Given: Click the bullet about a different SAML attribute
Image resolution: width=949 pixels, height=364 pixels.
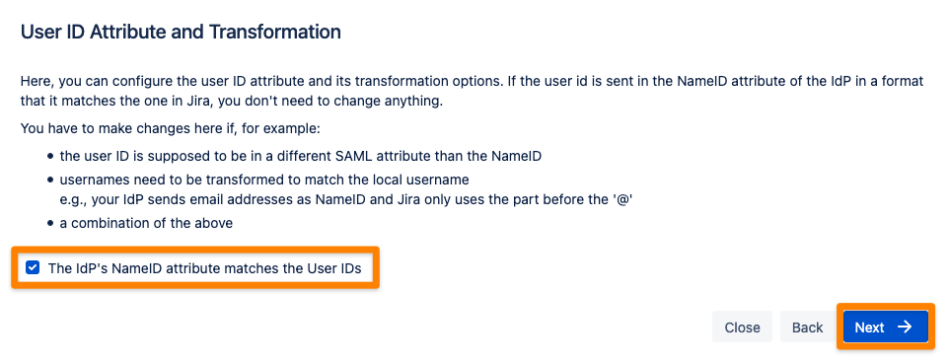Looking at the screenshot, I should tap(300, 156).
